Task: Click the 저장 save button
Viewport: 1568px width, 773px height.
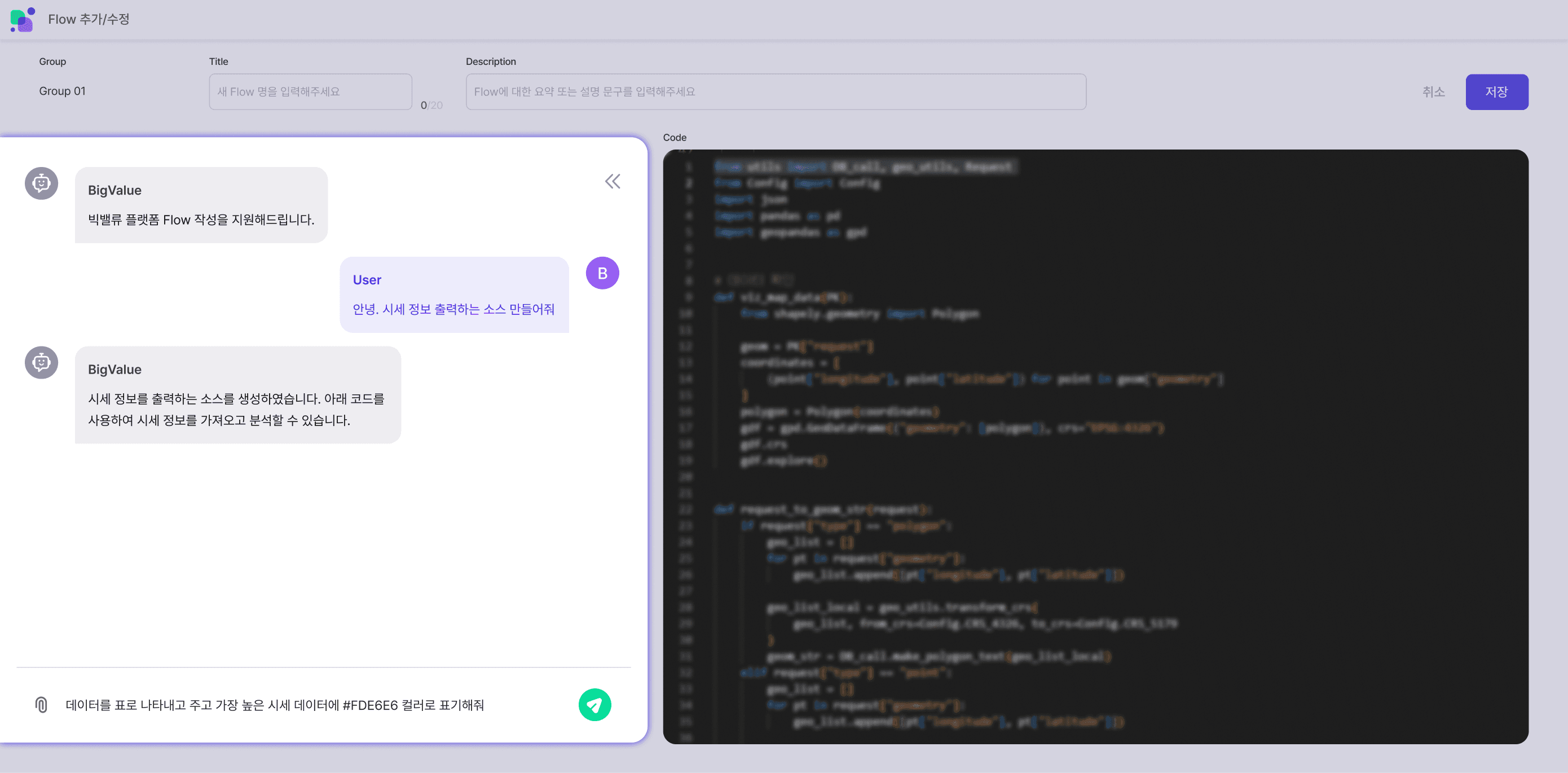Action: tap(1496, 91)
